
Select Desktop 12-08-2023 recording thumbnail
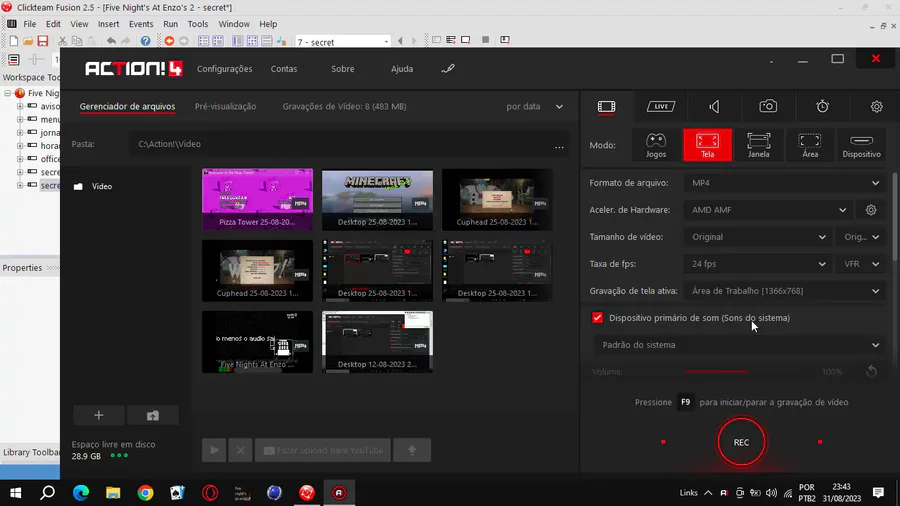[377, 342]
